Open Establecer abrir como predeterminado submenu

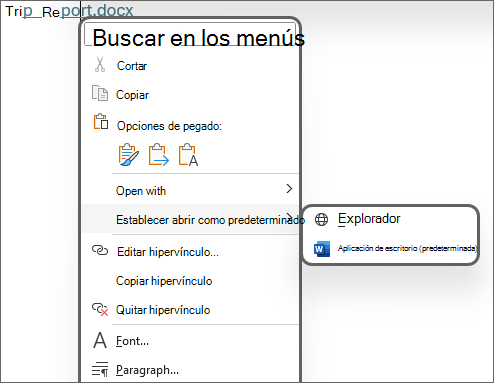coord(190,219)
